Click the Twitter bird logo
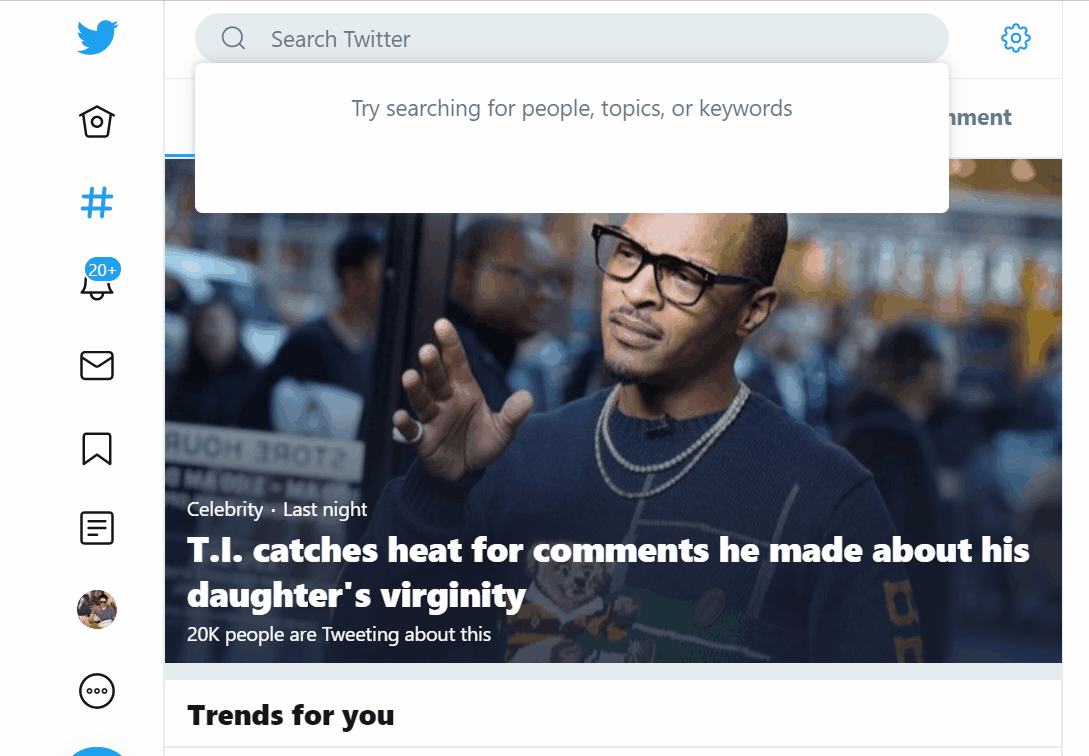Screen dimensions: 1089x756 (97, 38)
